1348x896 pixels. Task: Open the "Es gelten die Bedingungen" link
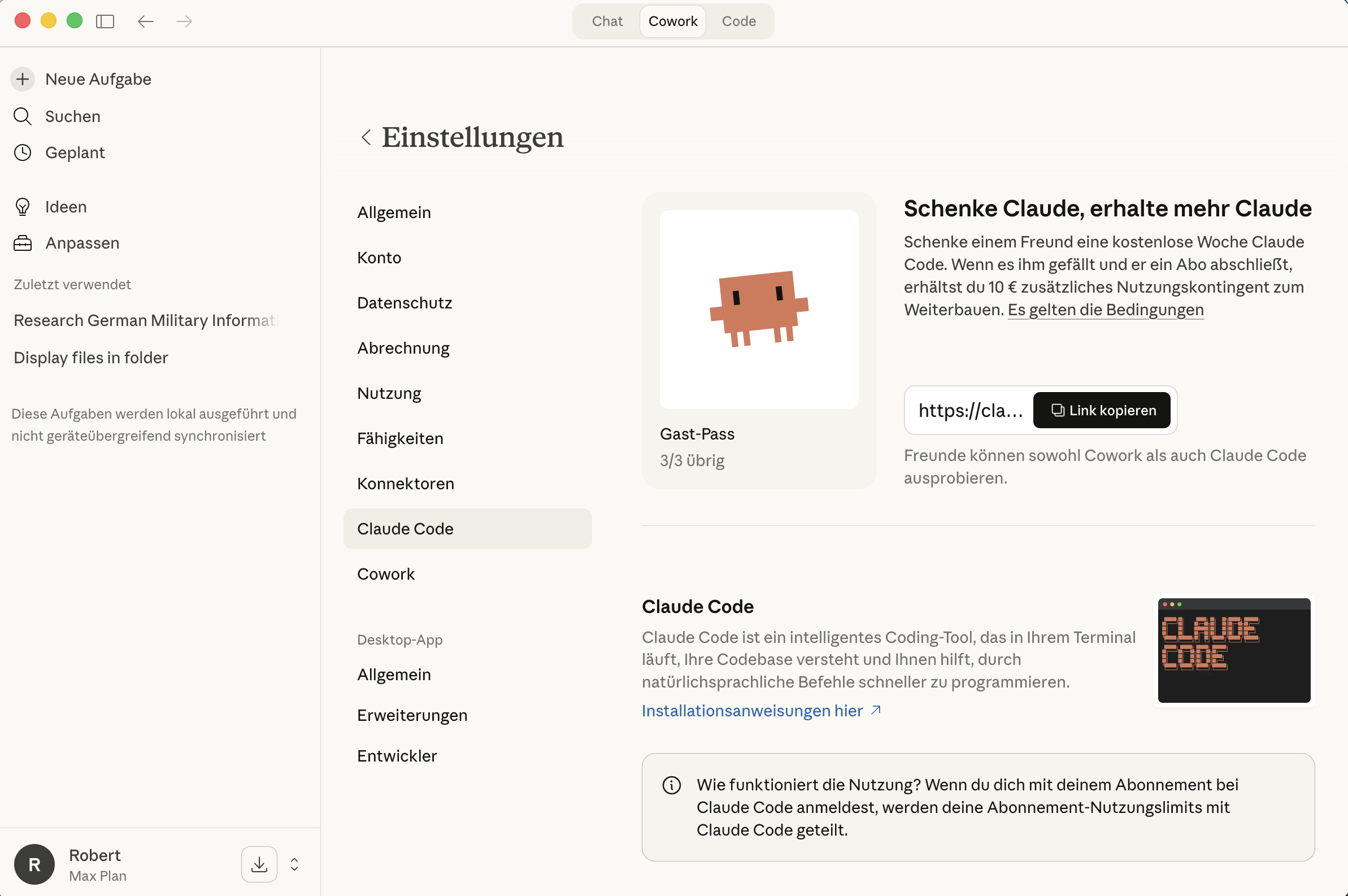[1106, 310]
